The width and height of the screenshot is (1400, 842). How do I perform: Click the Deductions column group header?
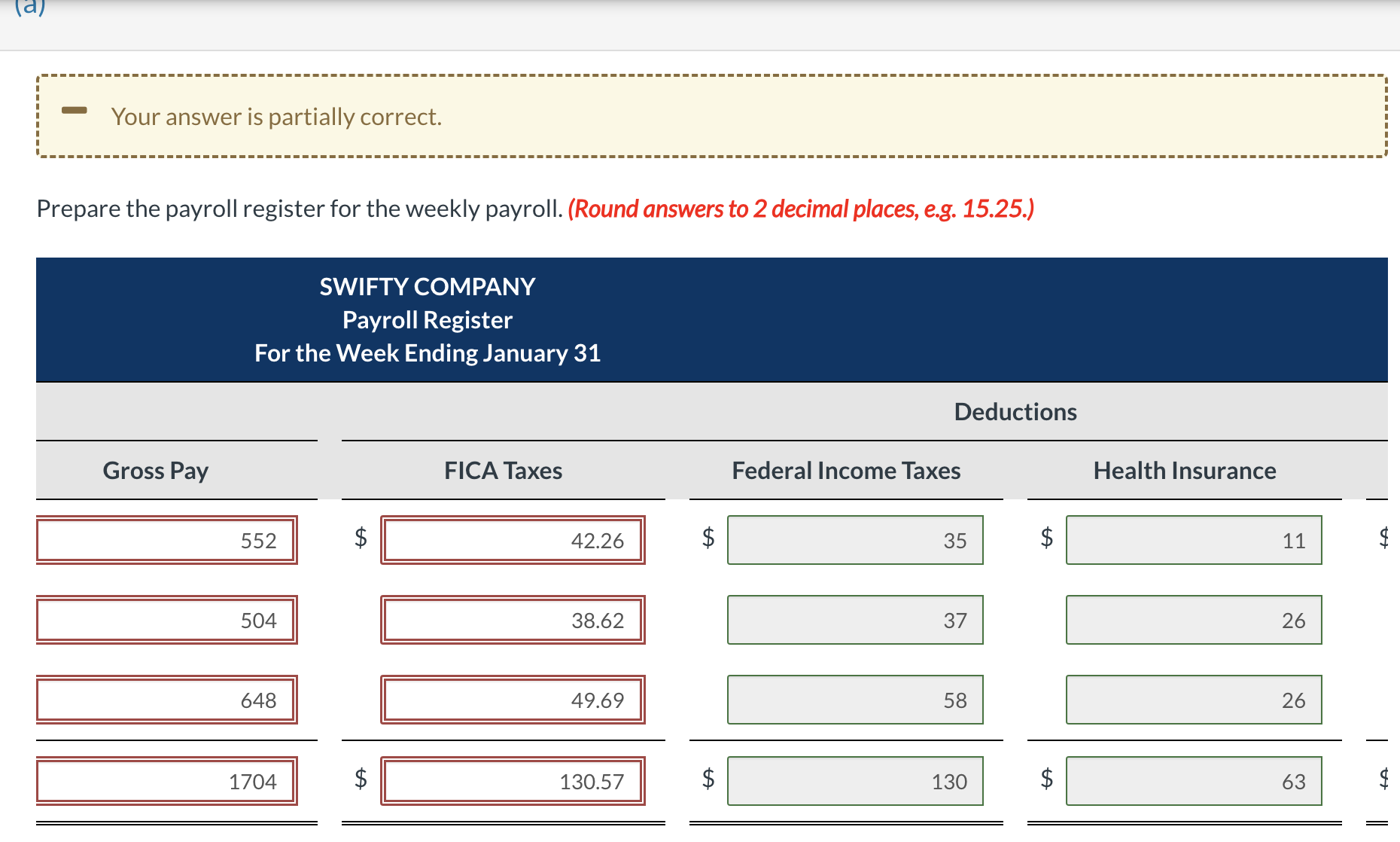pos(1015,412)
